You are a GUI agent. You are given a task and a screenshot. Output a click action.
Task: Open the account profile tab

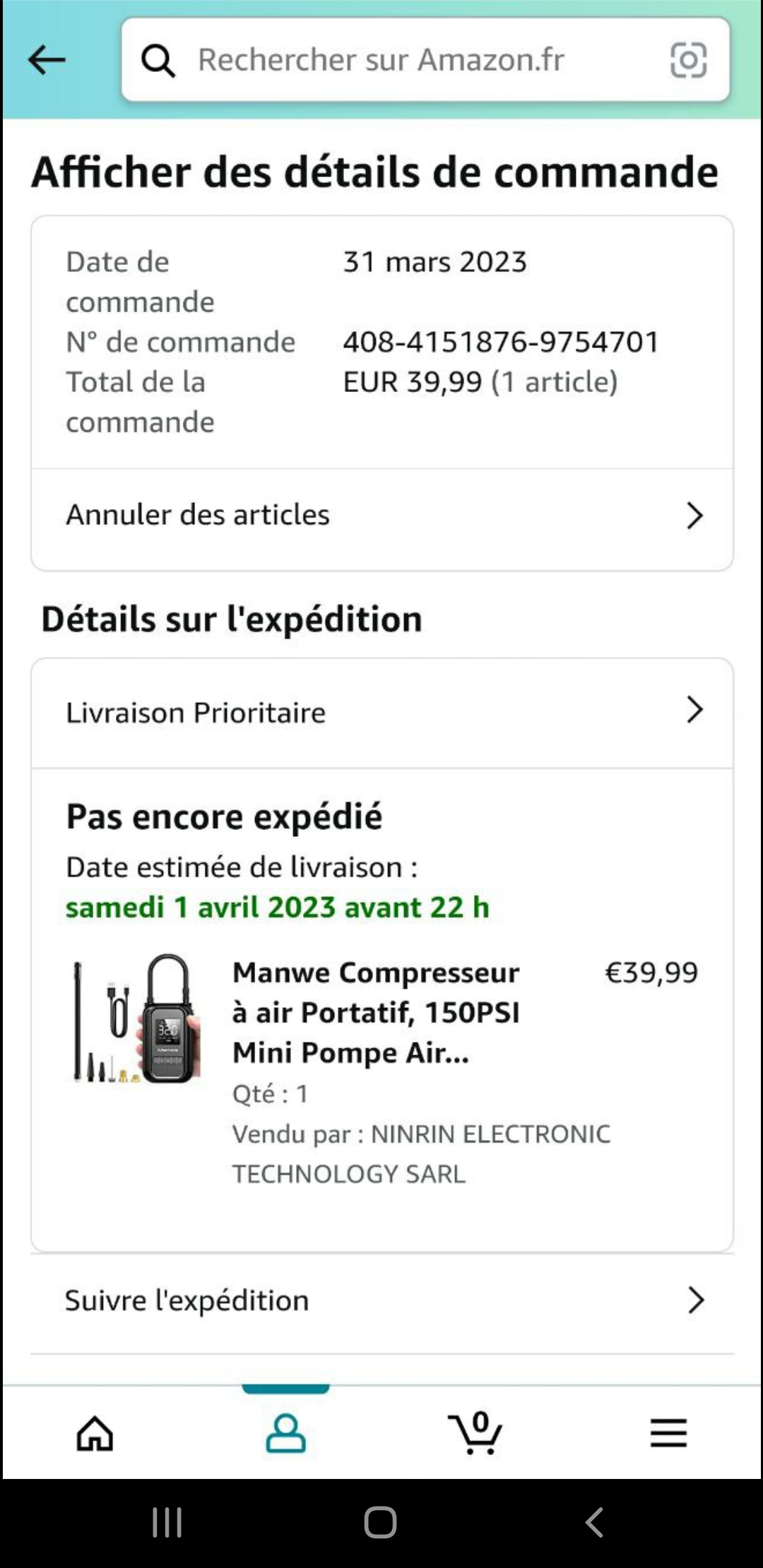(285, 1433)
